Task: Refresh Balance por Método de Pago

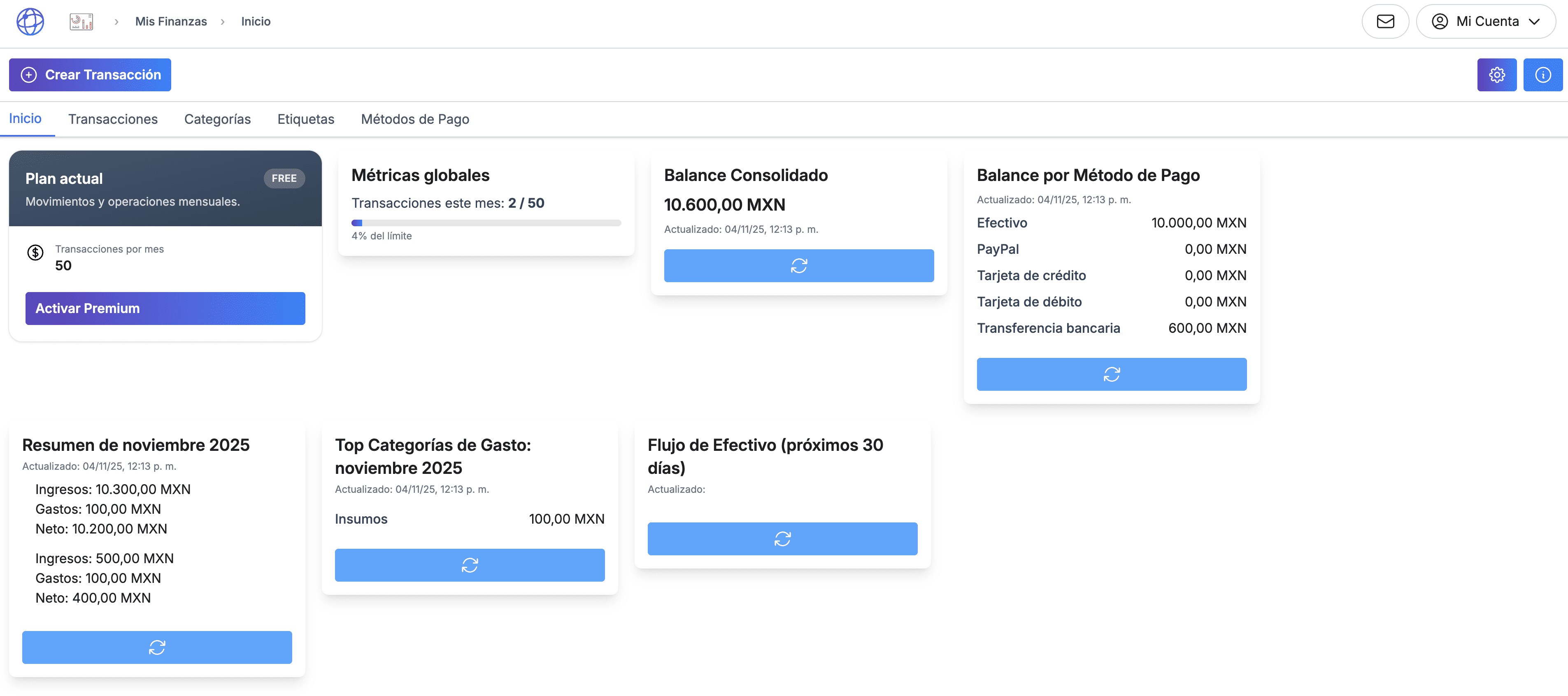Action: [x=1112, y=374]
